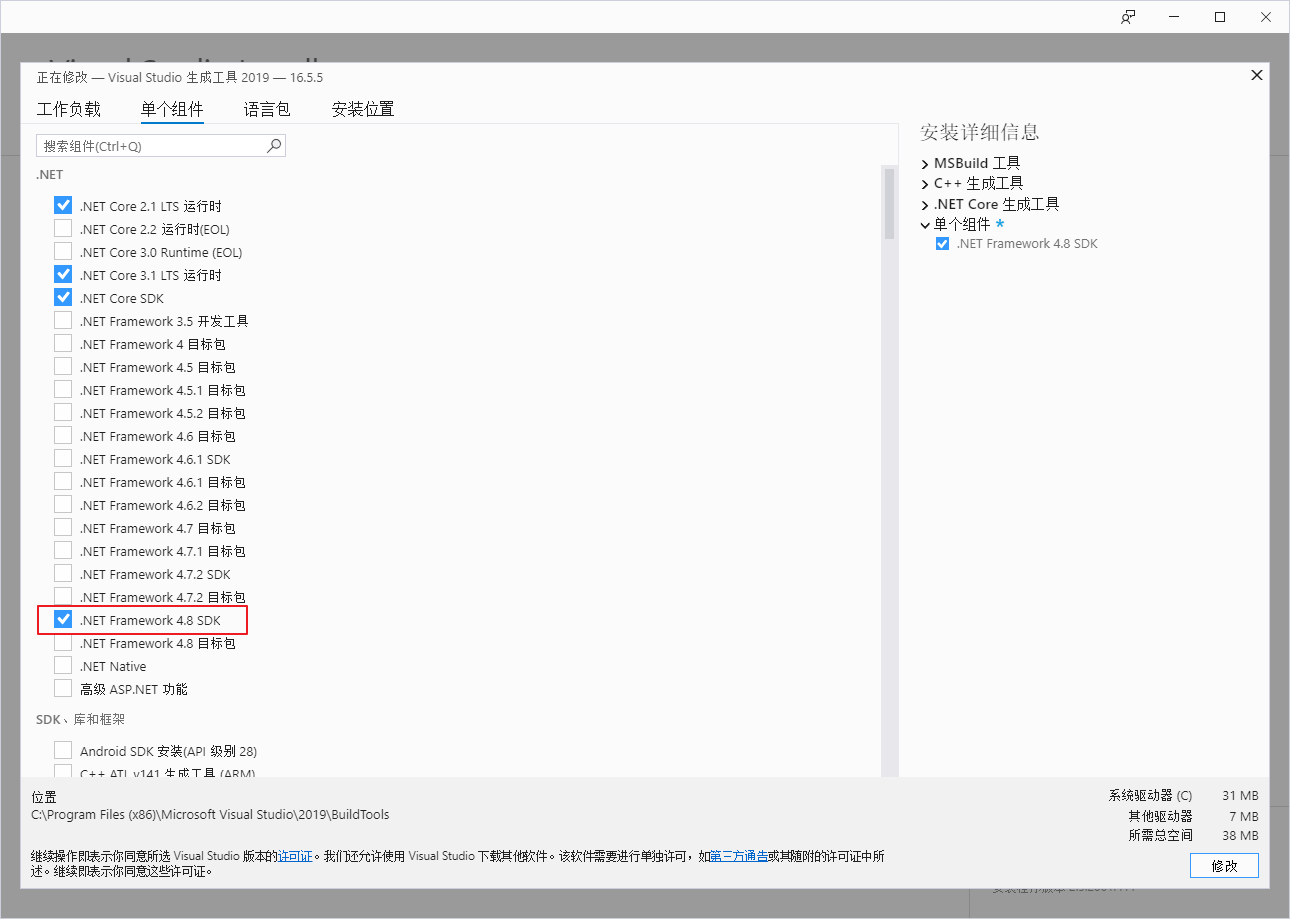Check .NET Core 3.0 Runtime (EOL)
The height and width of the screenshot is (919, 1290).
click(63, 251)
